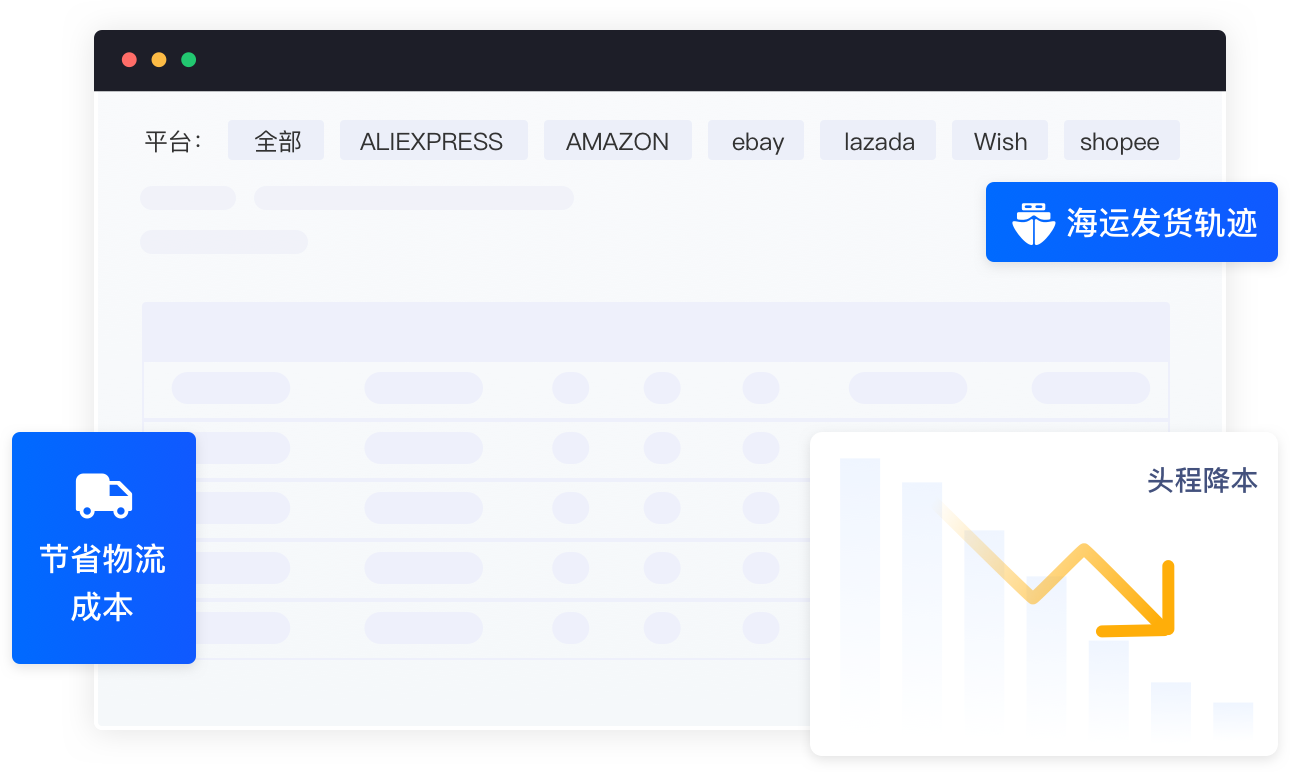Click the 头程降本 chart title
This screenshot has width=1290, height=772.
click(x=1201, y=481)
